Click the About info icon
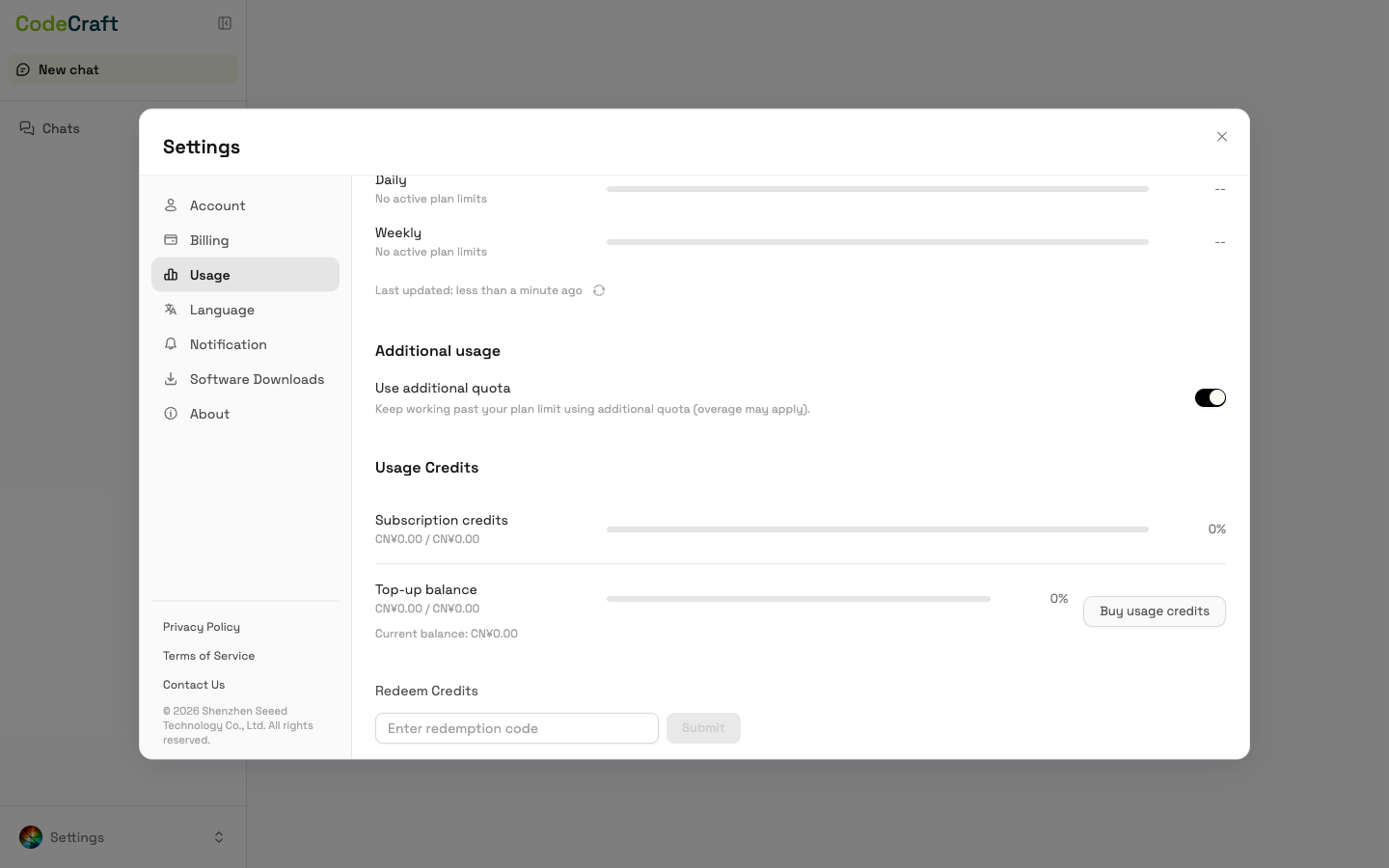 171,414
